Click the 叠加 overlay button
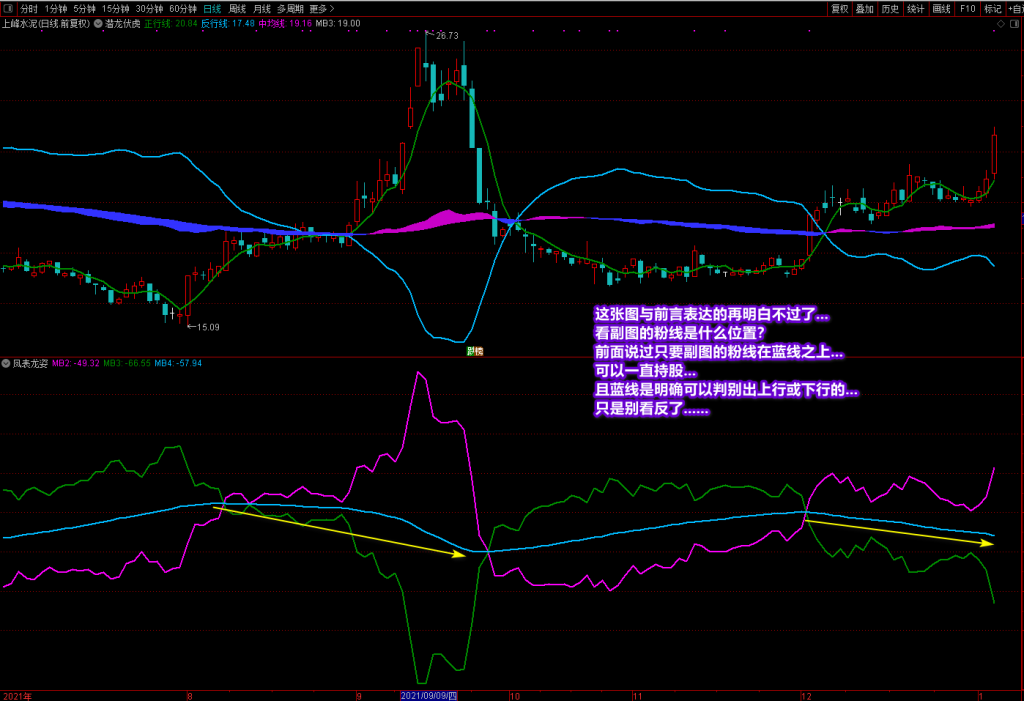This screenshot has height=701, width=1024. tap(865, 8)
